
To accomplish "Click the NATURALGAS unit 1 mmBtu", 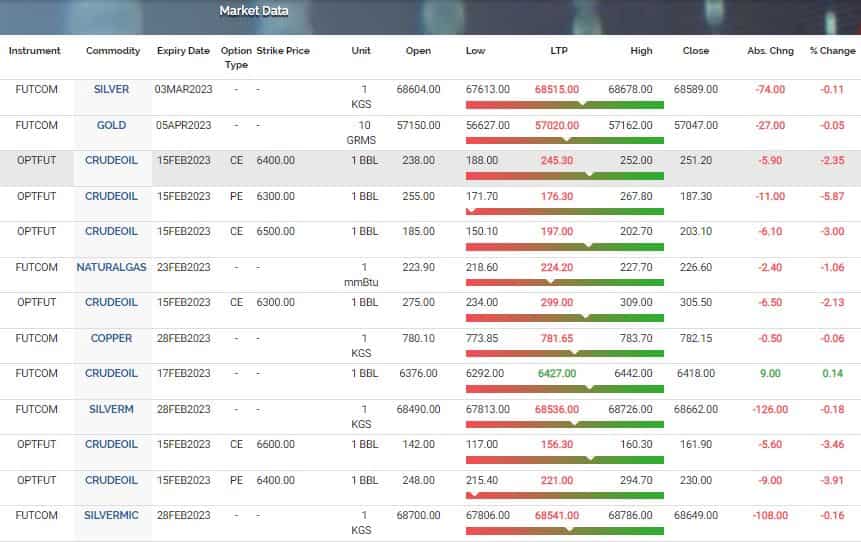I will [361, 275].
